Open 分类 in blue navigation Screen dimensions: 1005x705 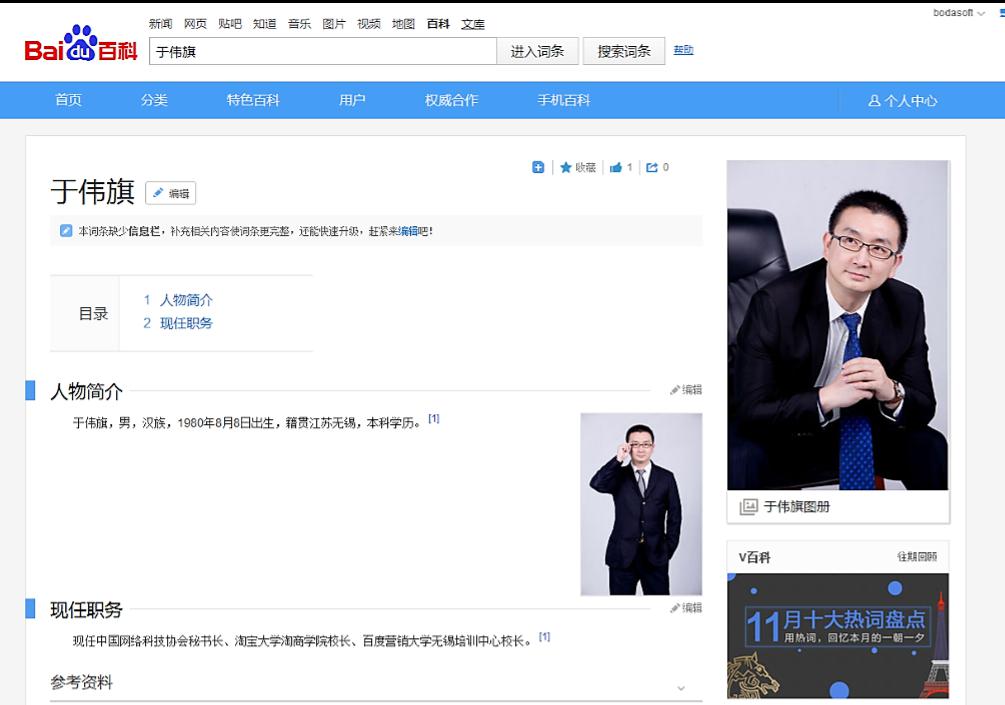click(x=154, y=100)
